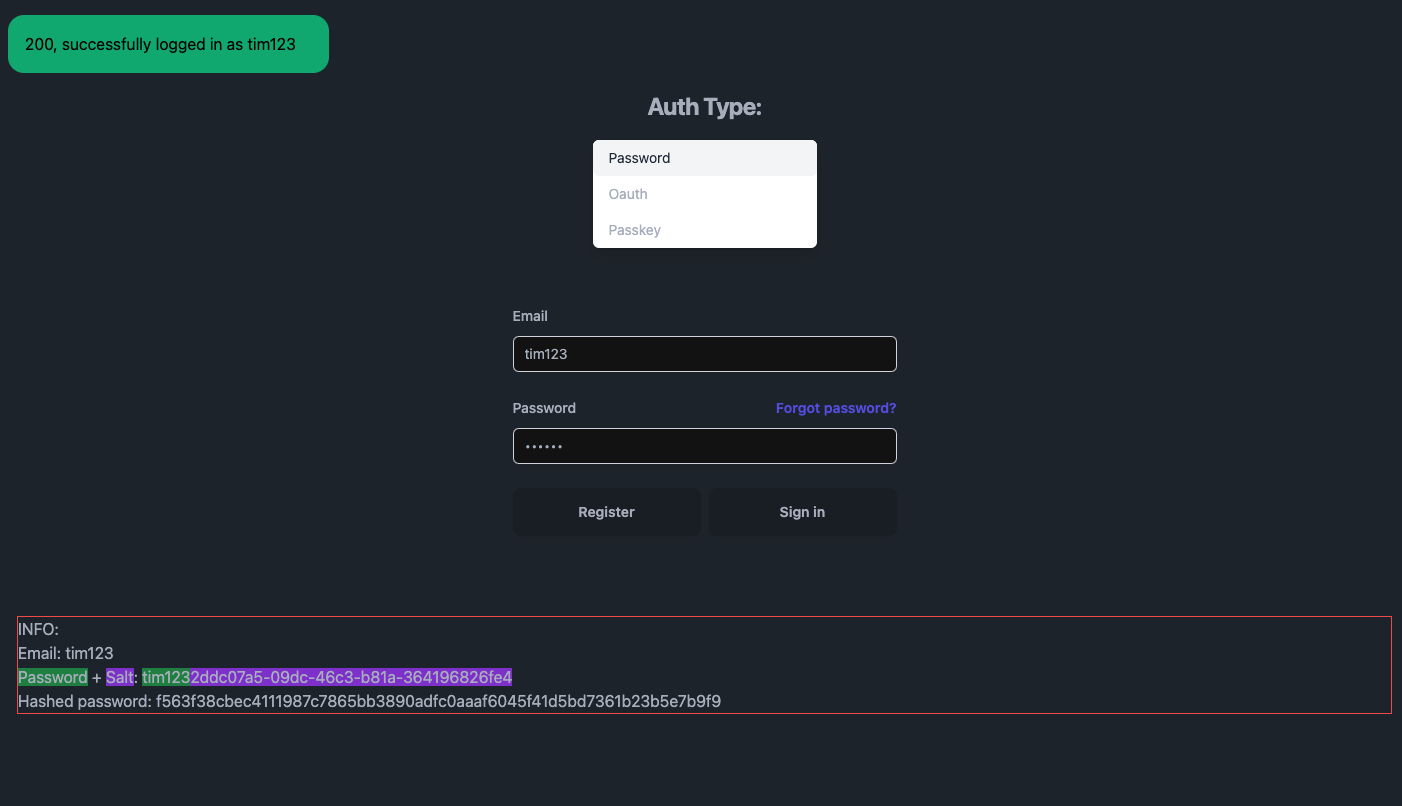Dismiss the green login success notification

[x=168, y=44]
